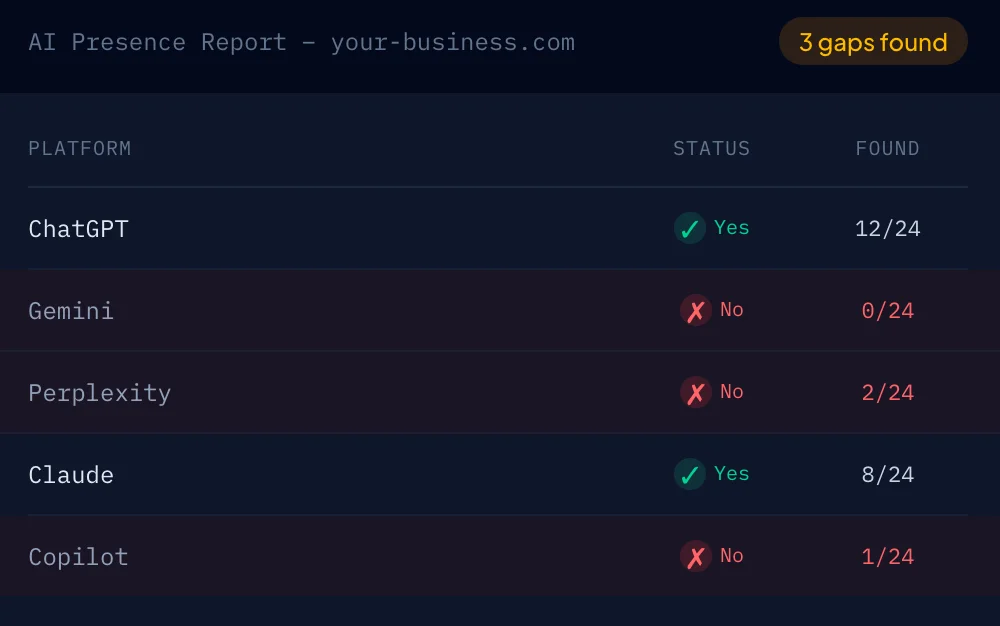Click ChatGPT's 12/24 found score
Image resolution: width=1000 pixels, height=626 pixels.
coord(888,228)
